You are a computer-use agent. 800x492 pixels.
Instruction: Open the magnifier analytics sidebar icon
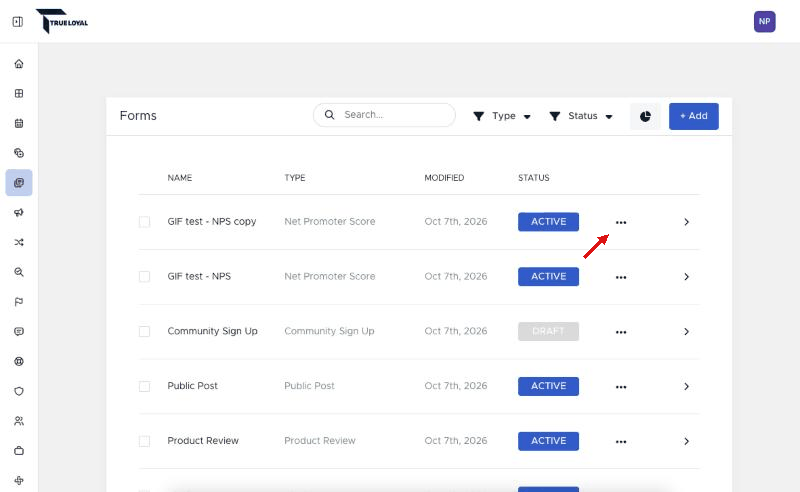click(x=19, y=272)
